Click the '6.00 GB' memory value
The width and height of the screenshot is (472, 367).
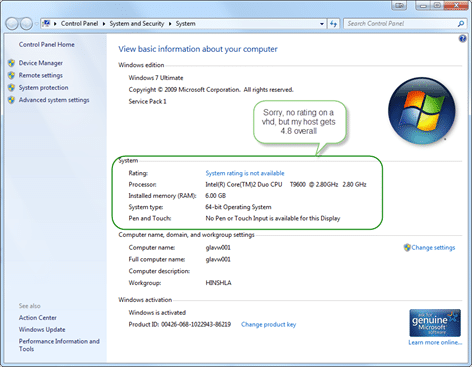click(x=216, y=196)
